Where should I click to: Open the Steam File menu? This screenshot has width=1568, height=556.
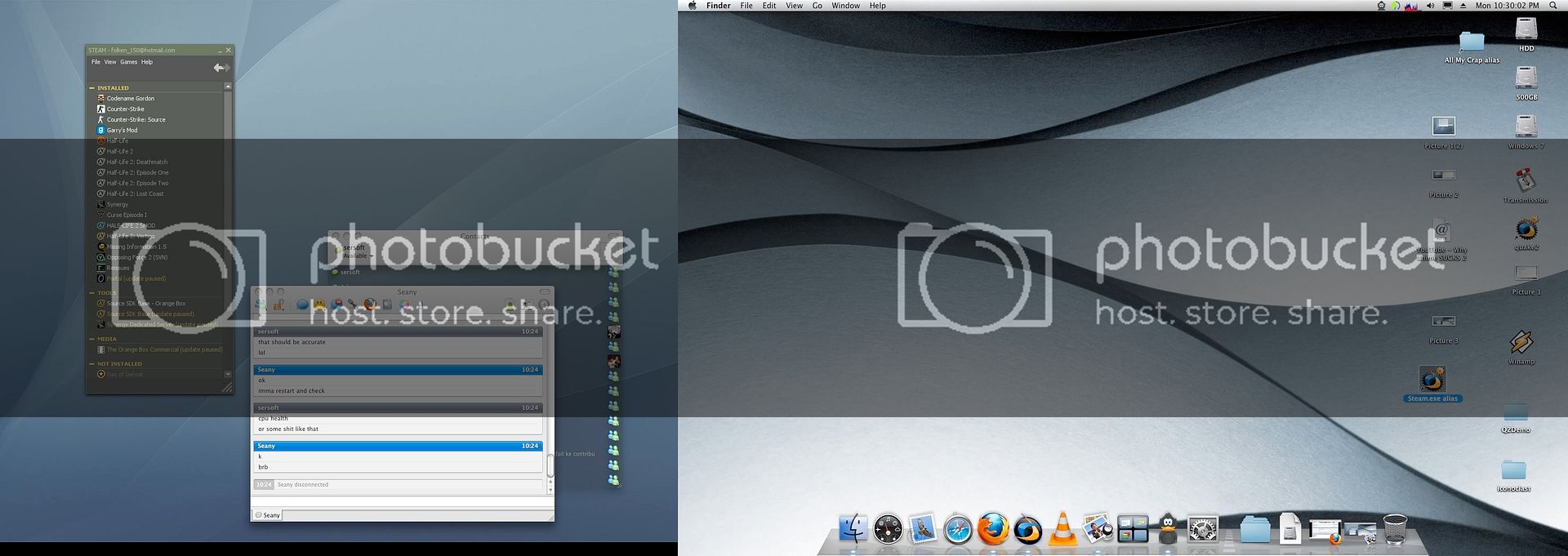pos(96,62)
